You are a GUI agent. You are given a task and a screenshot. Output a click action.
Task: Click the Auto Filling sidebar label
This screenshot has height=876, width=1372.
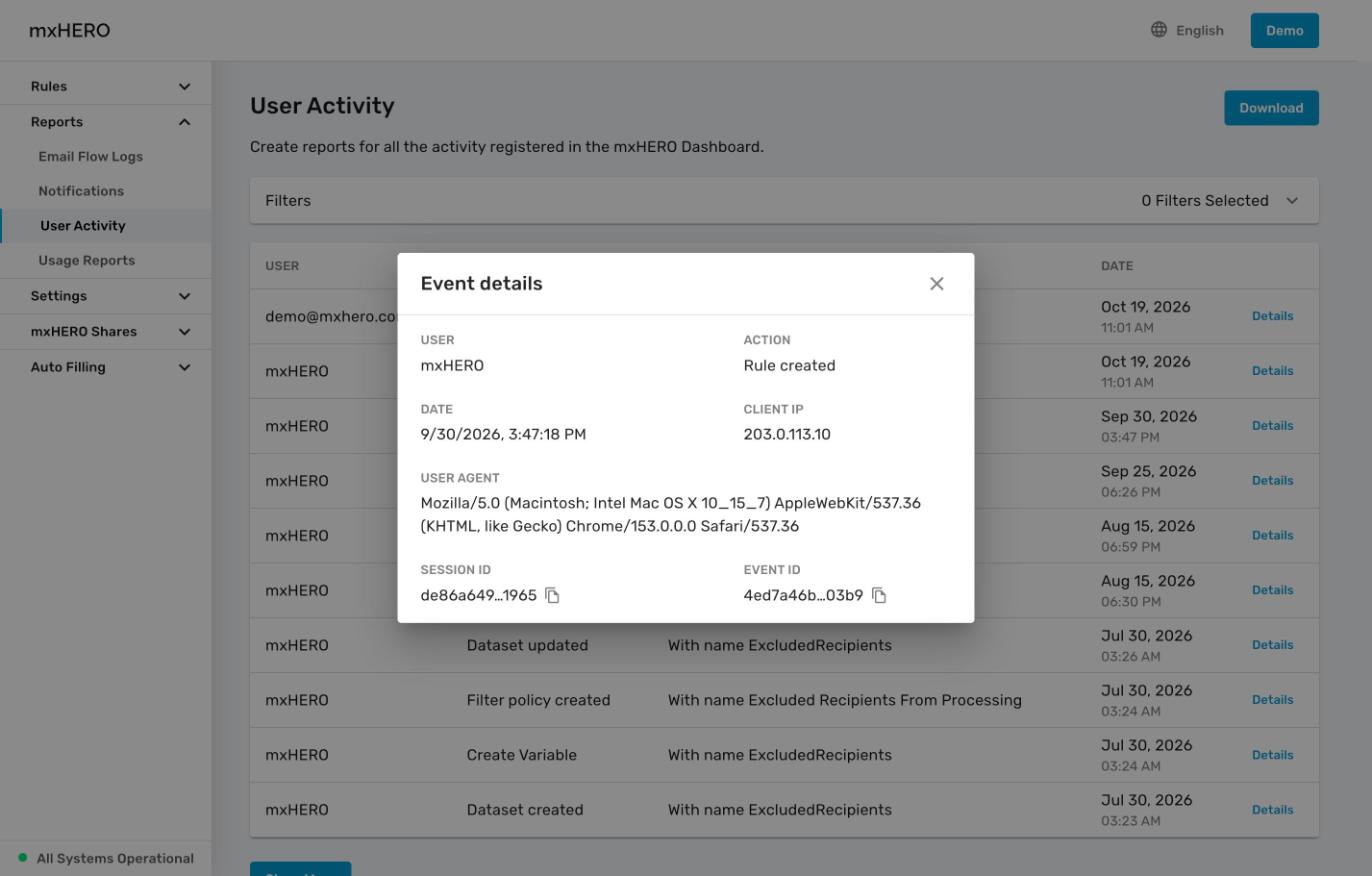(x=68, y=367)
